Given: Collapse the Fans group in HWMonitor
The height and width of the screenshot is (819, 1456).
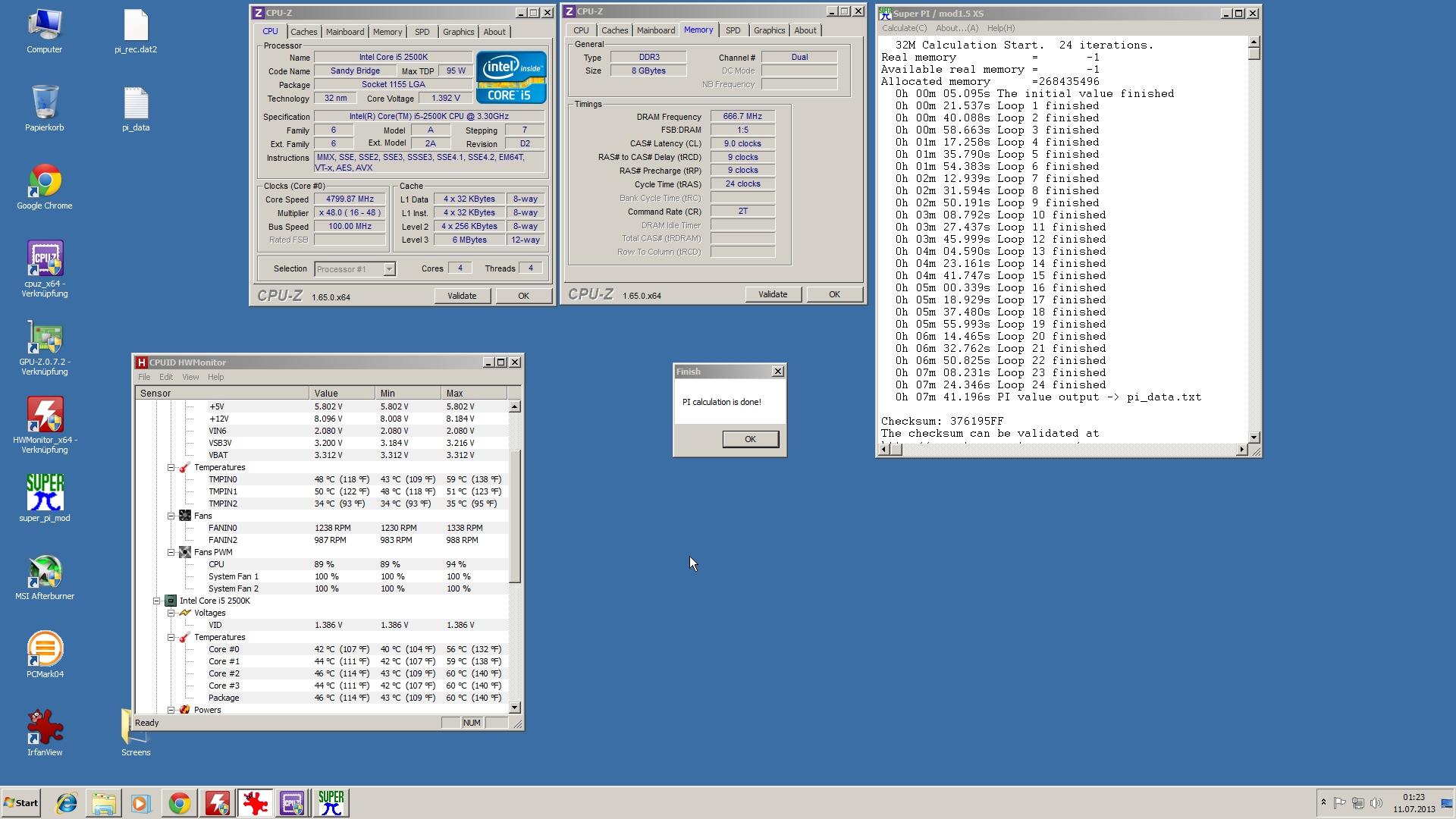Looking at the screenshot, I should (x=171, y=516).
